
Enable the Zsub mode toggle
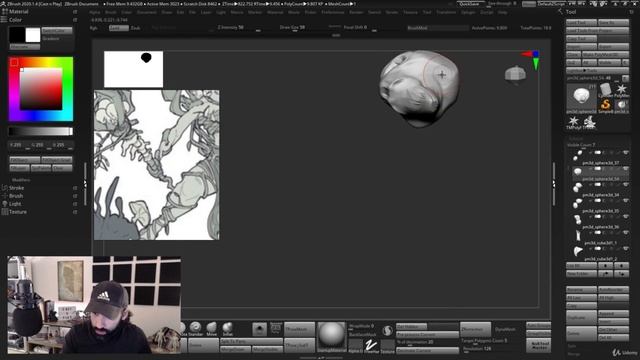(x=136, y=28)
